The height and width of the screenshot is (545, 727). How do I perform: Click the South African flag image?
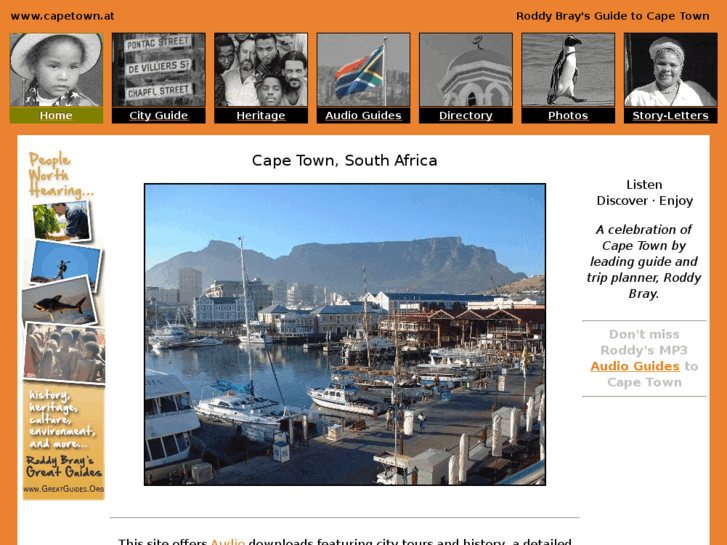click(x=364, y=70)
